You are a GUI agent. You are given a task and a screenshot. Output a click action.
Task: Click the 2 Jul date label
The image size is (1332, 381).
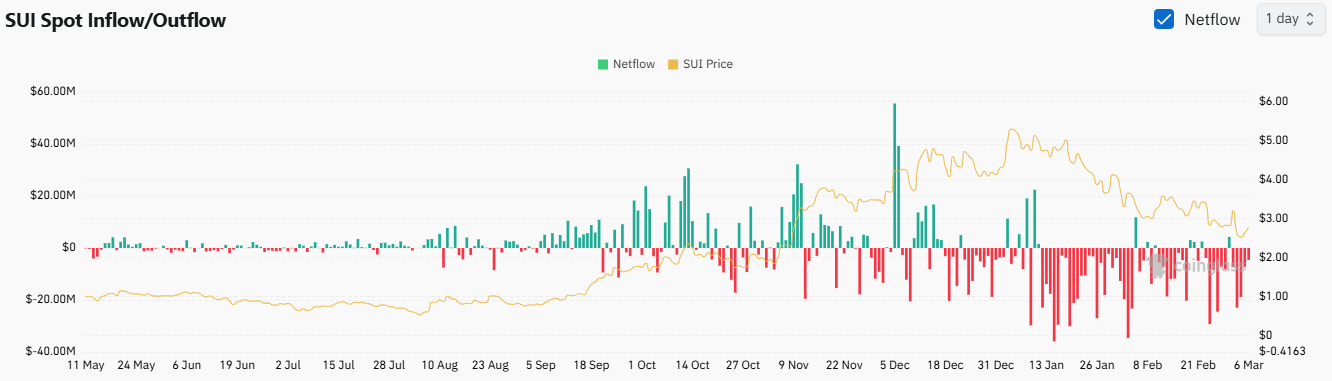pos(288,366)
